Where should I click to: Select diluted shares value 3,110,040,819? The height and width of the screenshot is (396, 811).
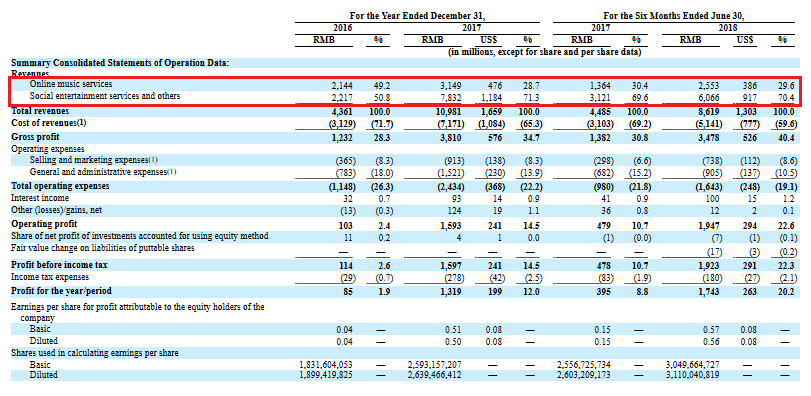(x=692, y=374)
